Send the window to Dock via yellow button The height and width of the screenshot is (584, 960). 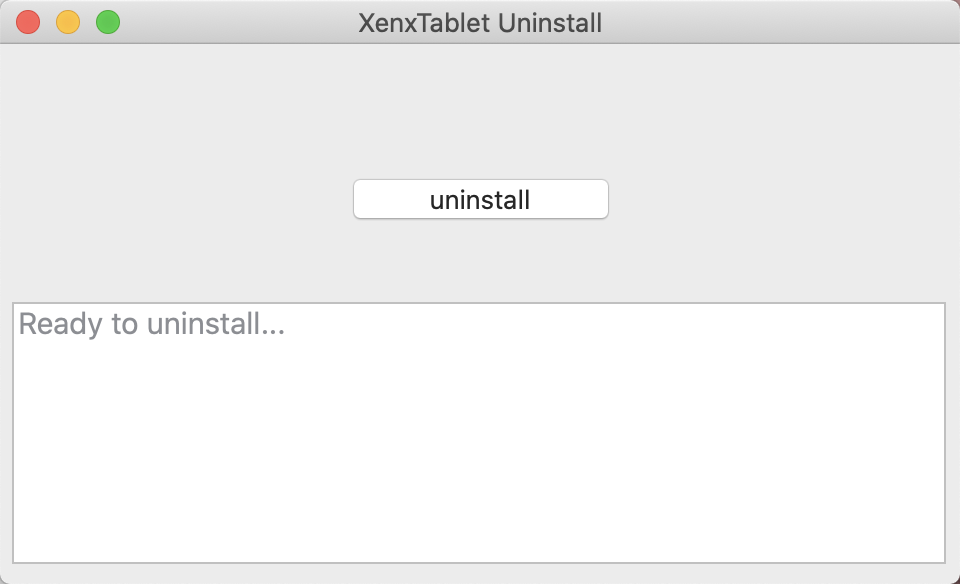68,22
